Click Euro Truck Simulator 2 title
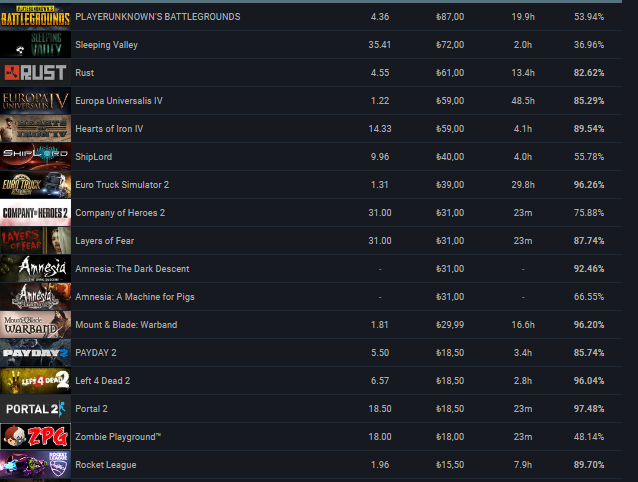Viewport: 638px width, 482px height. tap(122, 185)
